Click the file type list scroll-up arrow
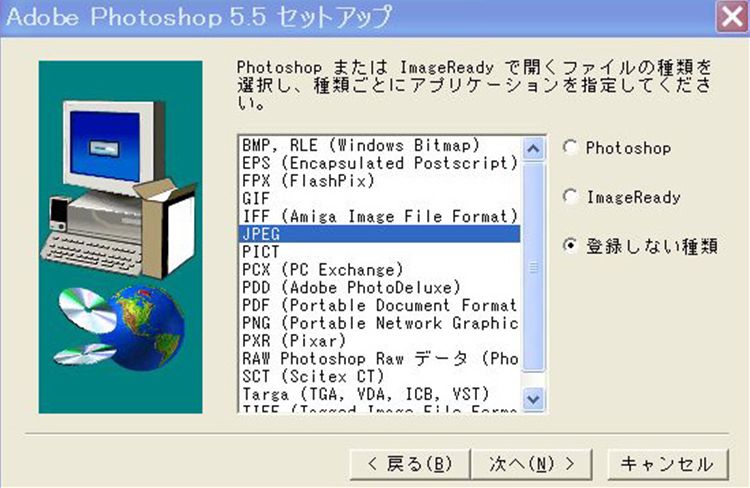Viewport: 750px width, 488px height. pos(533,149)
